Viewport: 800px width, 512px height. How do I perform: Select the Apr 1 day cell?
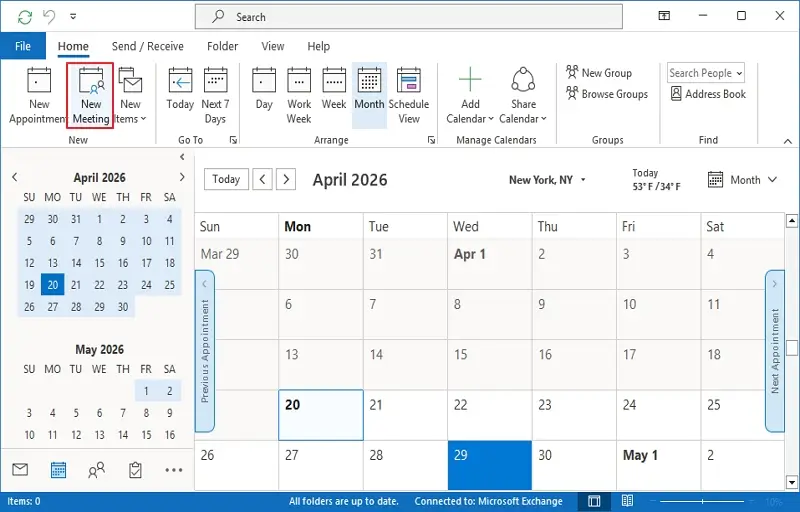coord(490,264)
